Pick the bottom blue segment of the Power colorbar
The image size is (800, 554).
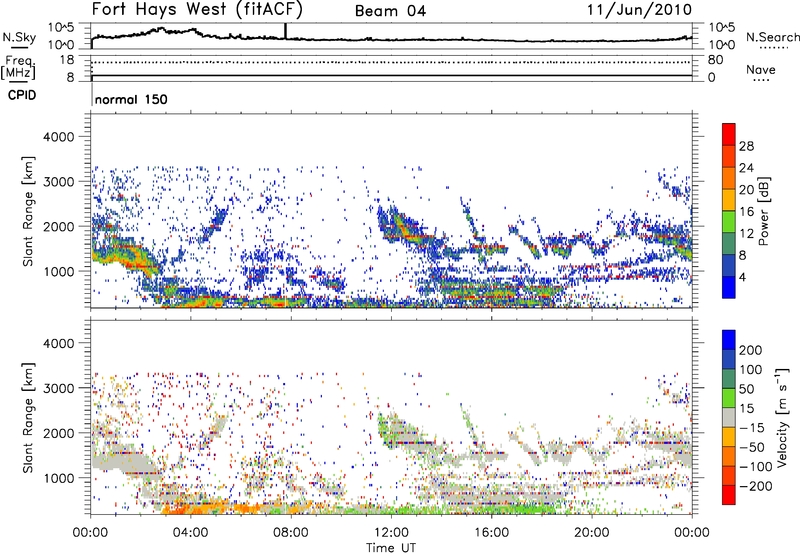pyautogui.click(x=729, y=287)
